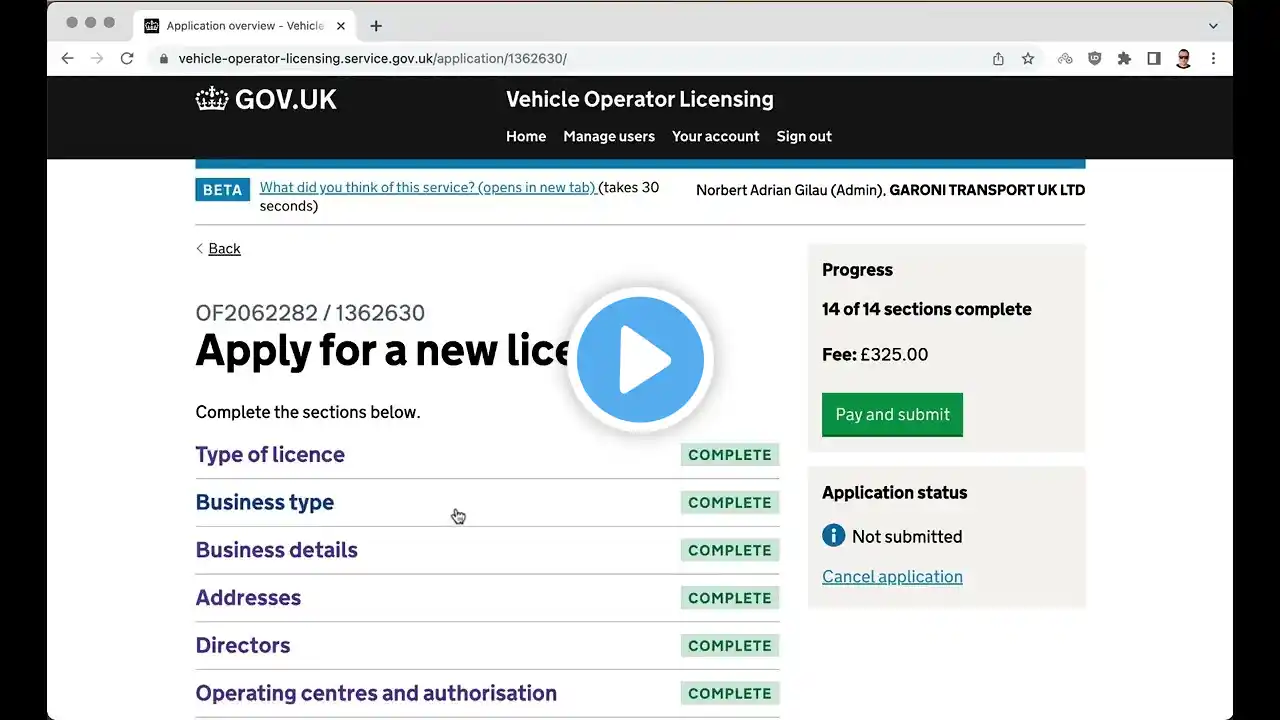Image resolution: width=1280 pixels, height=720 pixels.
Task: Open the Business details section
Action: point(277,550)
